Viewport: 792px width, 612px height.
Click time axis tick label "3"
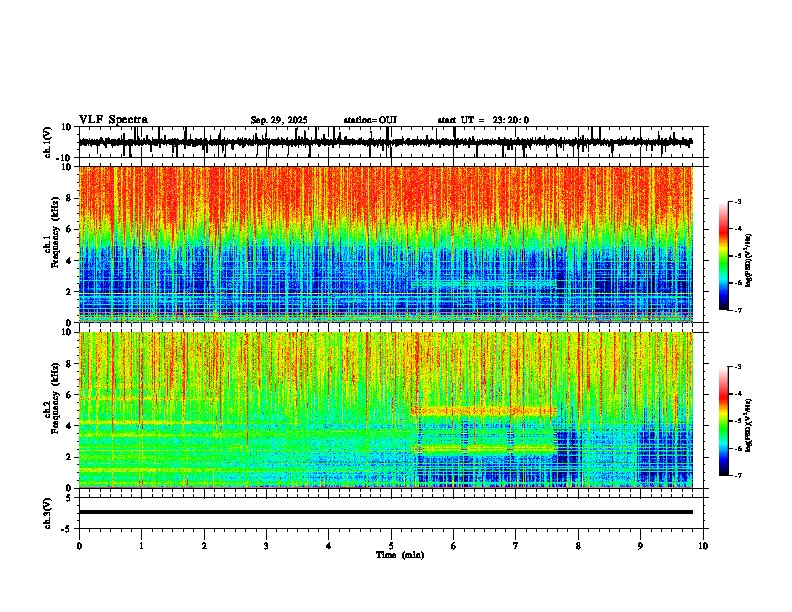pyautogui.click(x=266, y=546)
